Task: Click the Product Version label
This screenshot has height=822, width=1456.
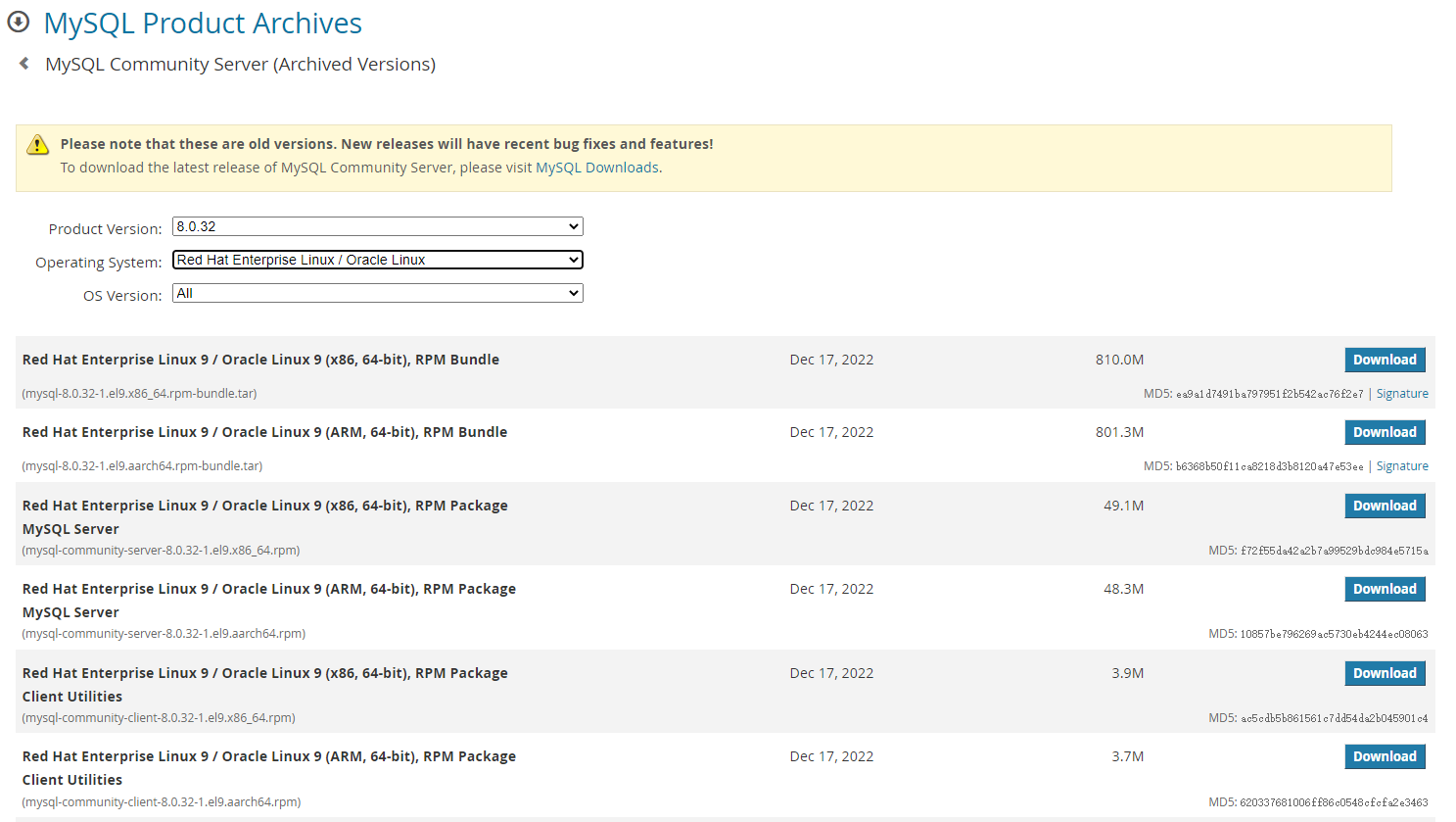Action: (x=105, y=229)
